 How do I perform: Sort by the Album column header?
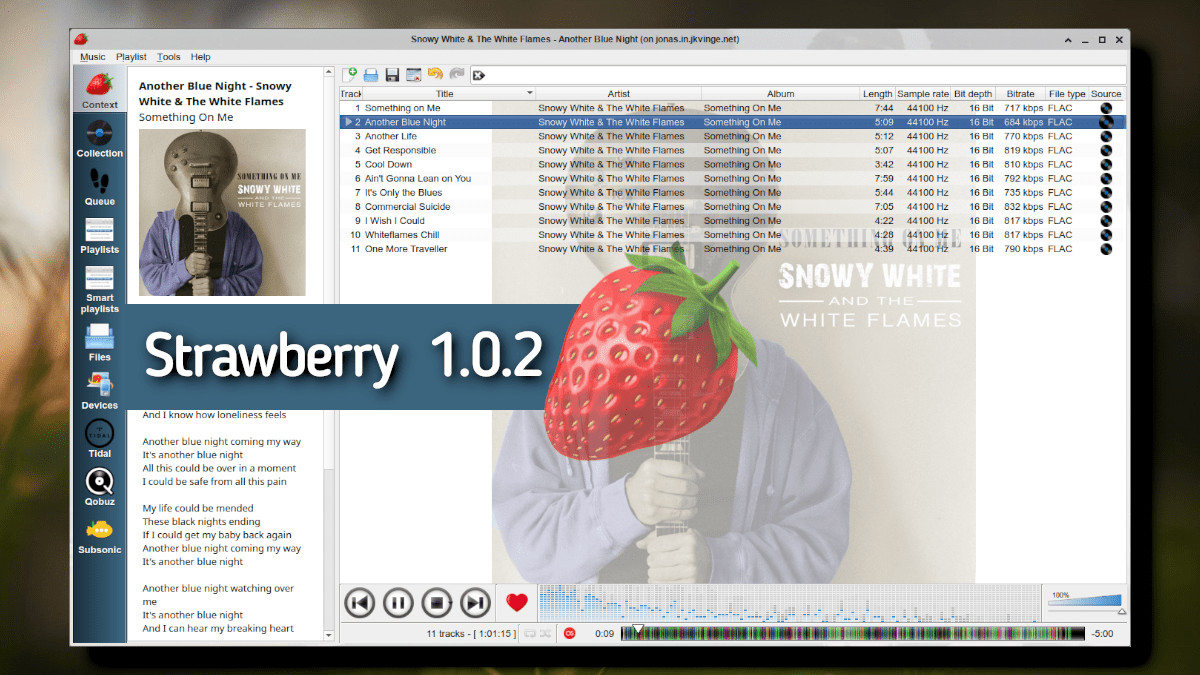tap(780, 94)
